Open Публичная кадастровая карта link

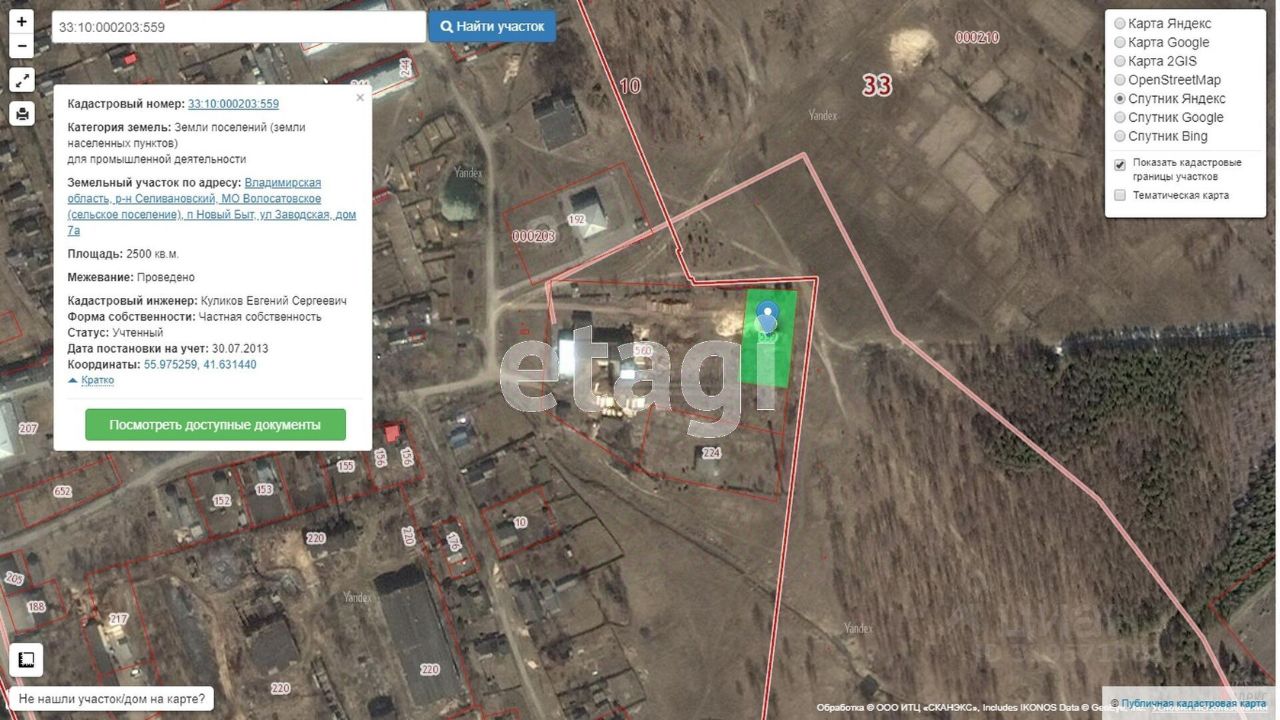(x=1193, y=704)
